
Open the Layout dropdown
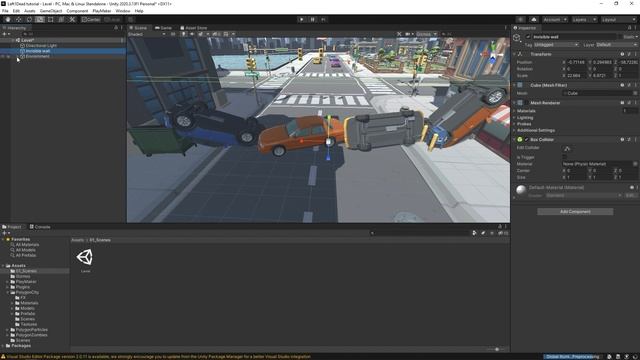coord(619,20)
